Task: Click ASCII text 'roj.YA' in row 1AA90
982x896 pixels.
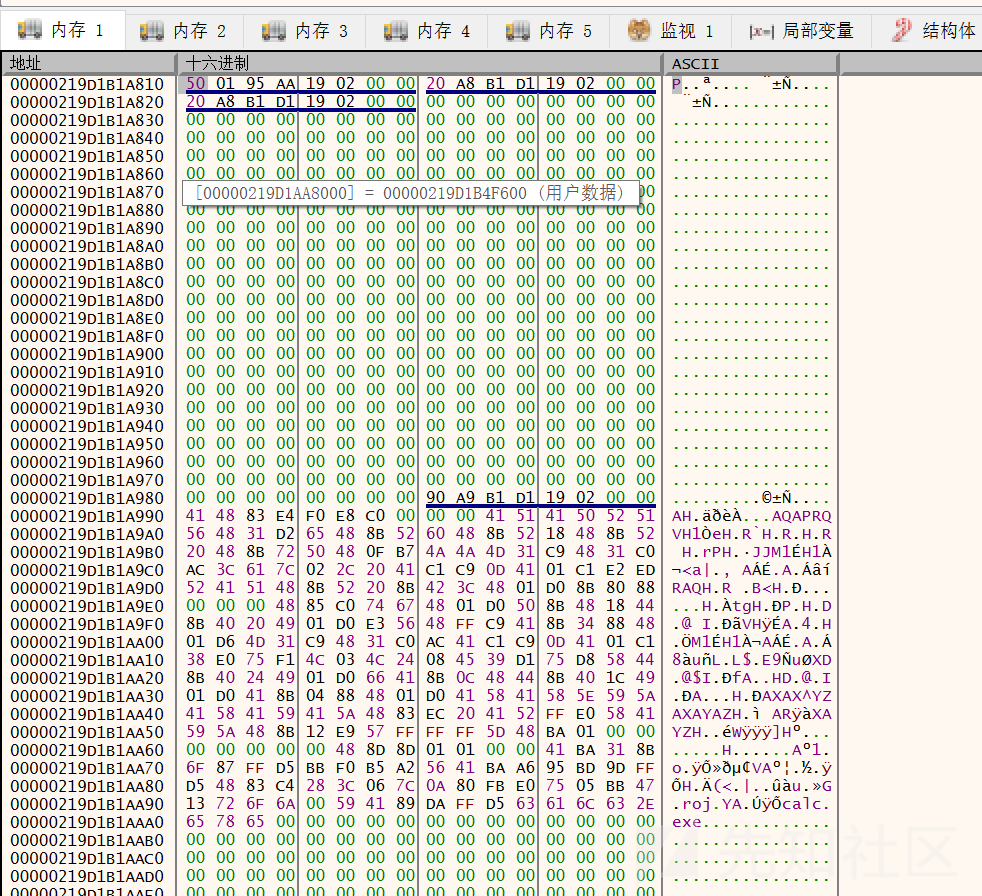Action: click(712, 804)
